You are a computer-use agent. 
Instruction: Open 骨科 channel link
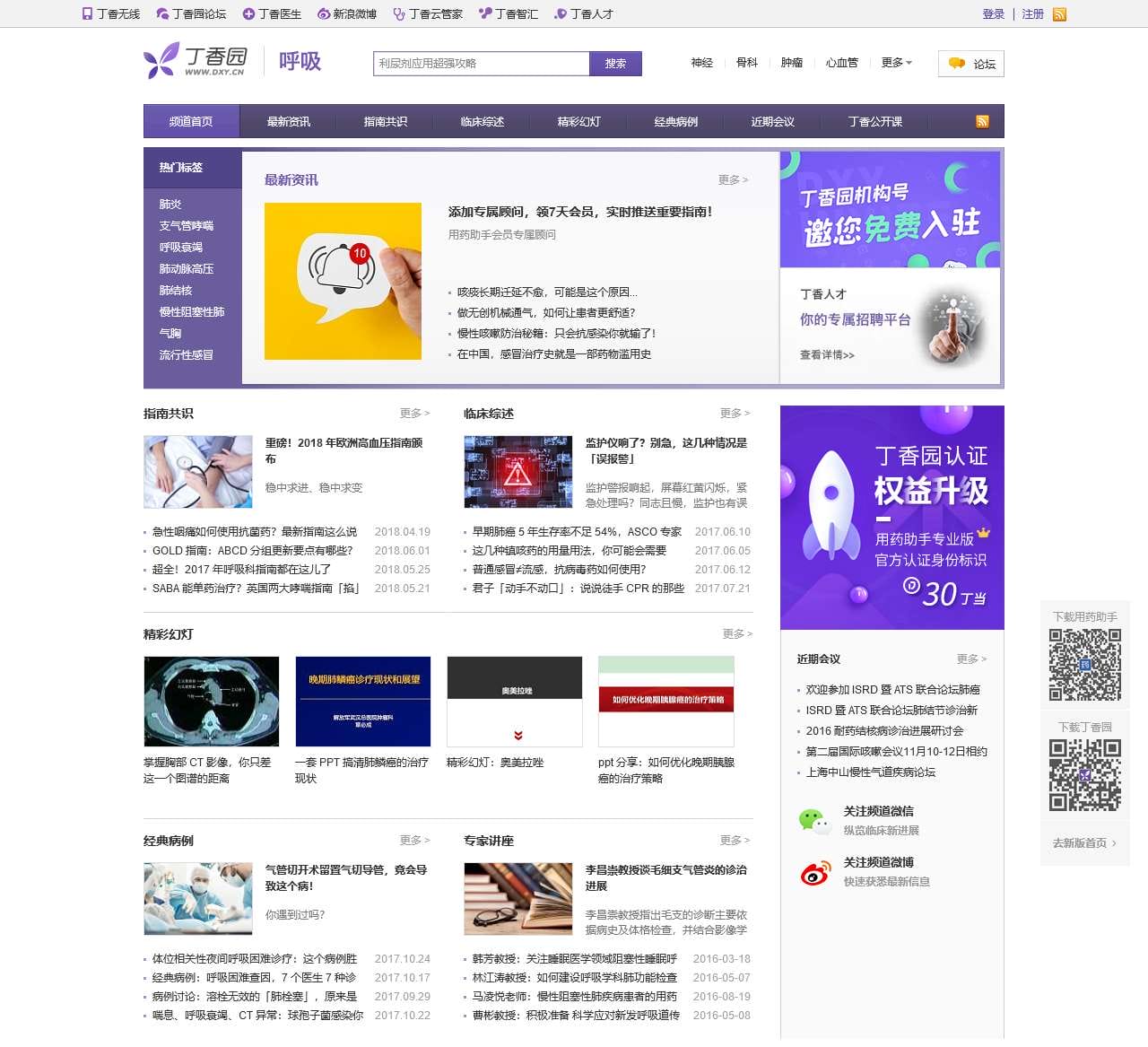(x=747, y=62)
